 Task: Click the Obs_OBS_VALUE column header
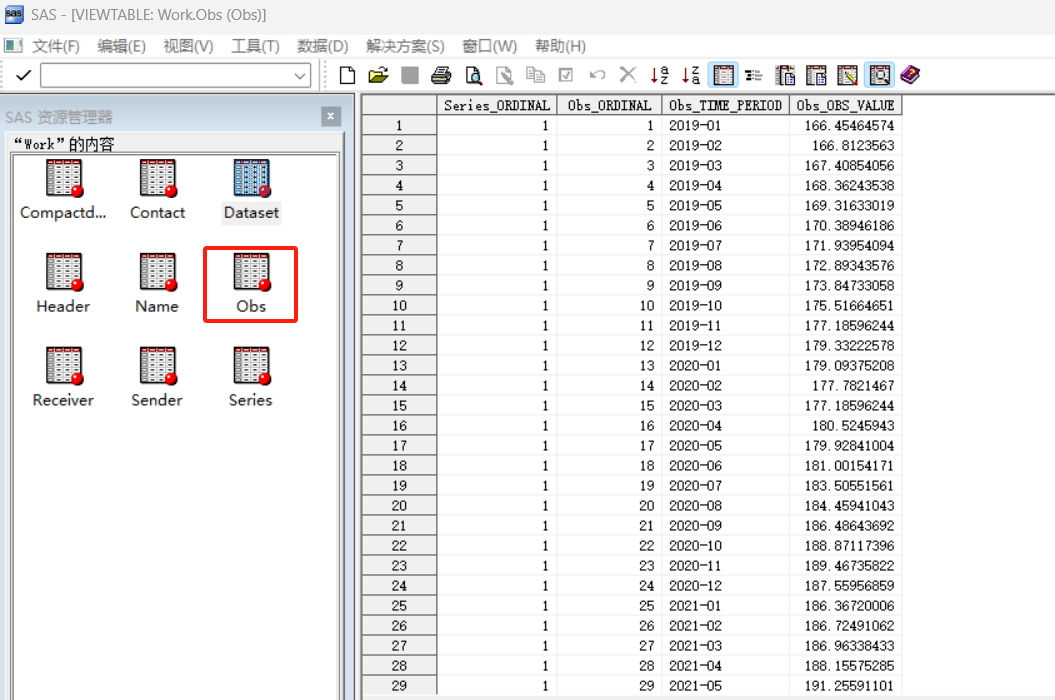(x=845, y=105)
